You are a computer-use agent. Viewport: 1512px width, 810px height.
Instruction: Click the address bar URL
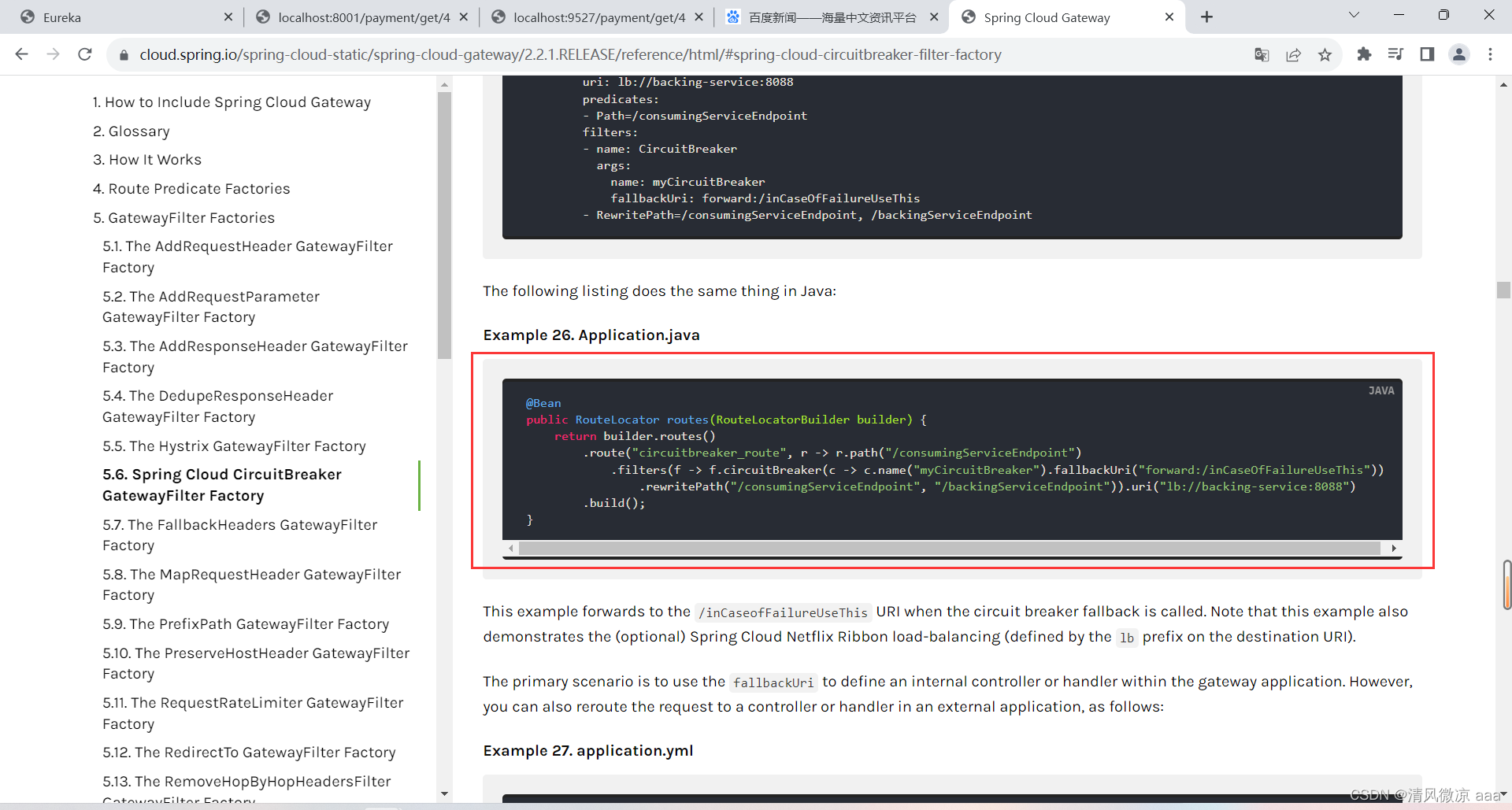570,55
